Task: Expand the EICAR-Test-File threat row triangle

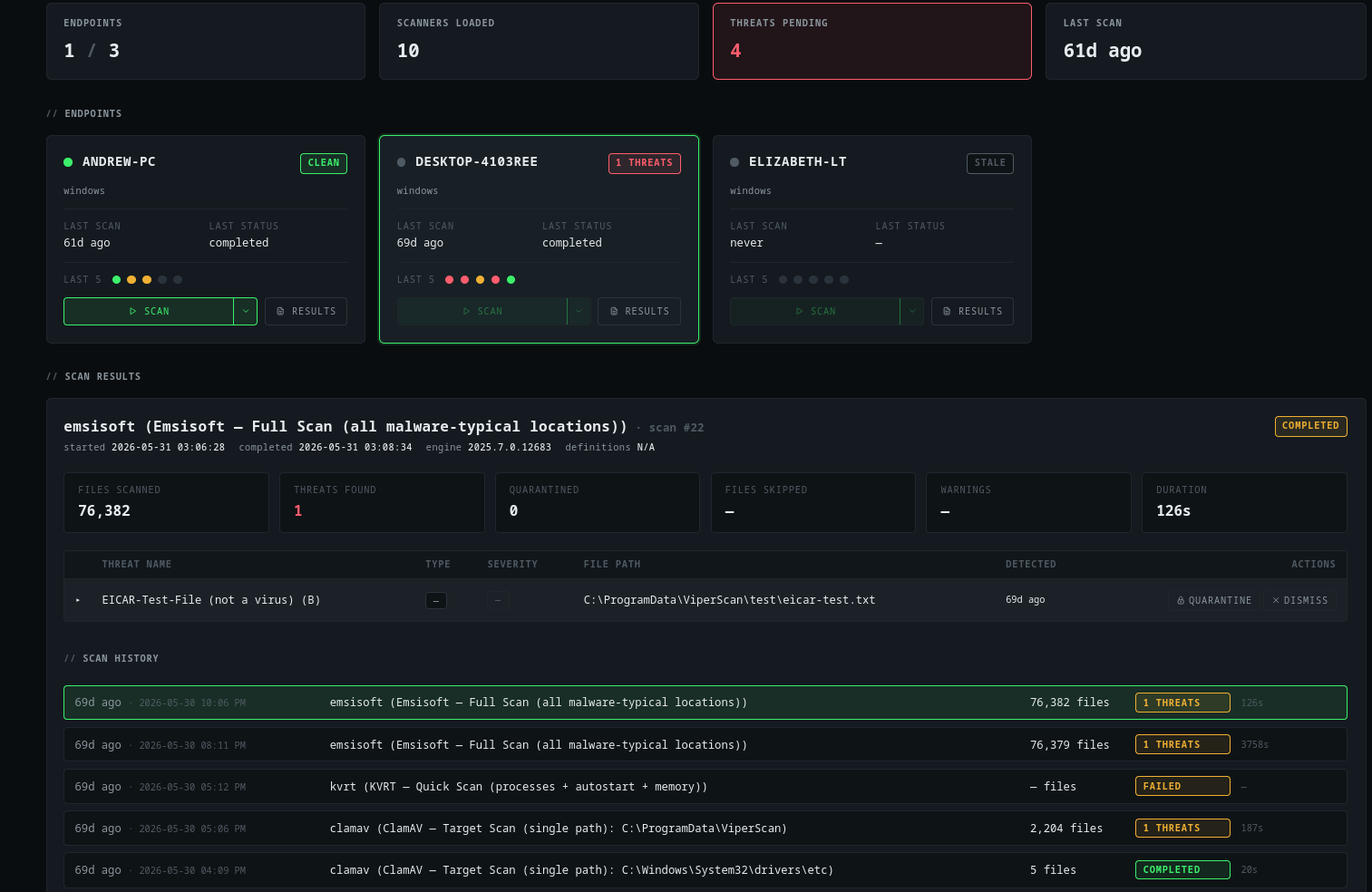Action: click(x=78, y=600)
